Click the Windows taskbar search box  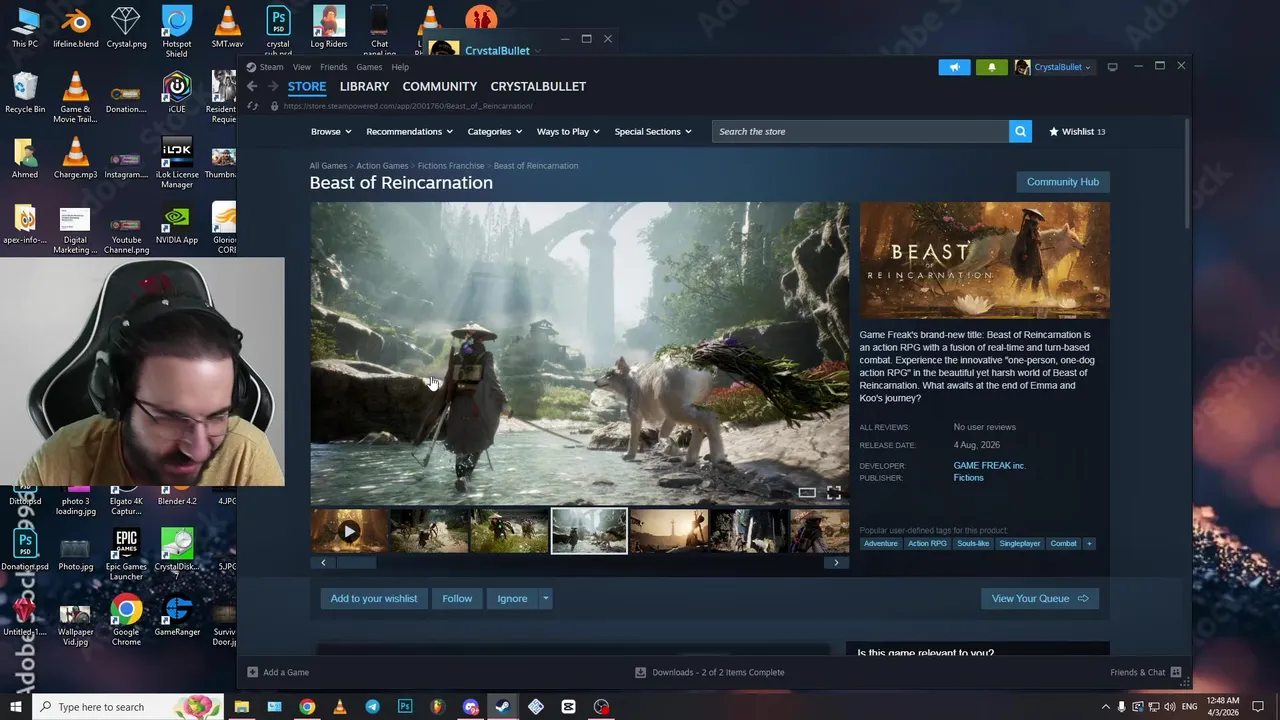[x=128, y=707]
